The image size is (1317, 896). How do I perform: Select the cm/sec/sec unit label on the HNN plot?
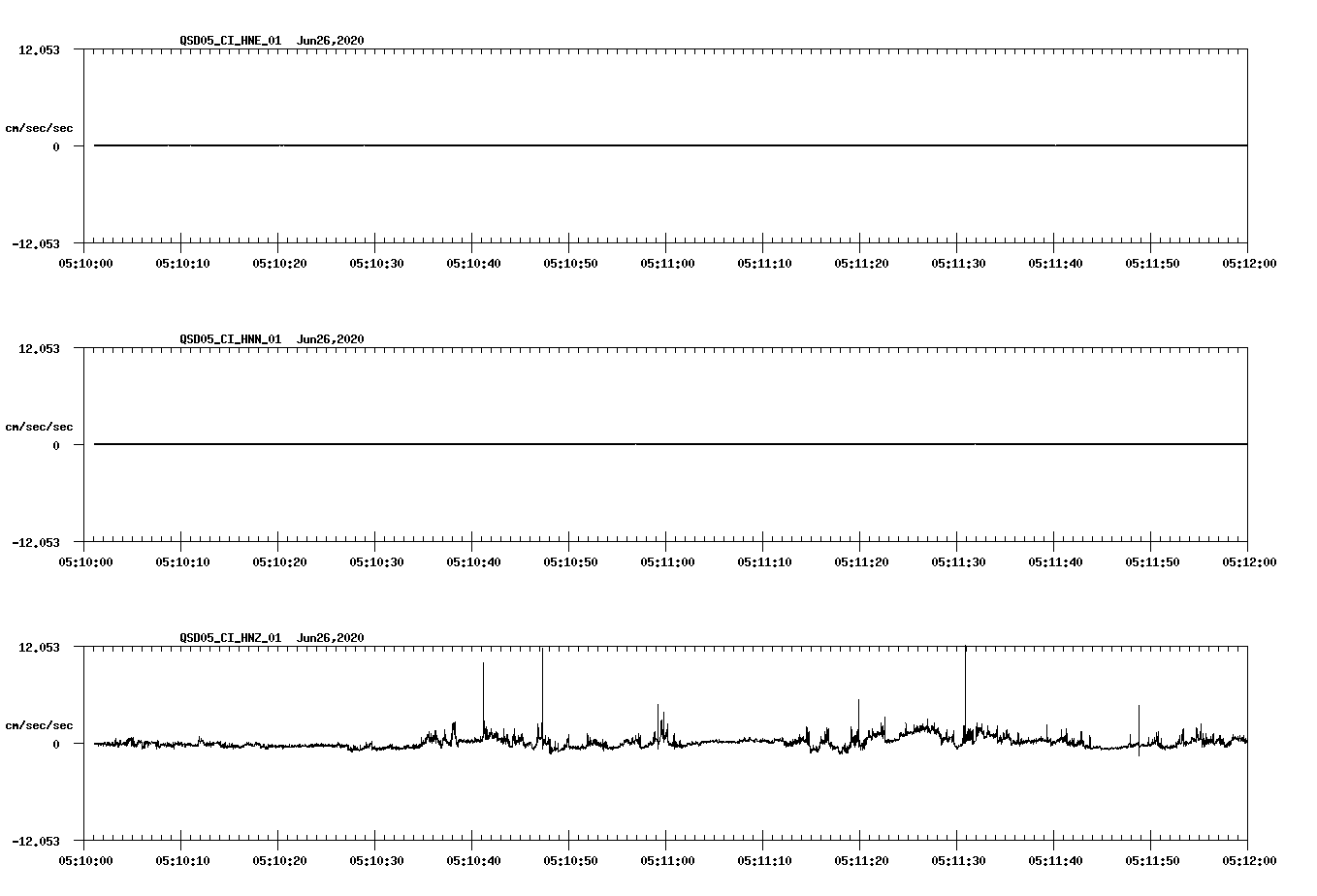[39, 427]
